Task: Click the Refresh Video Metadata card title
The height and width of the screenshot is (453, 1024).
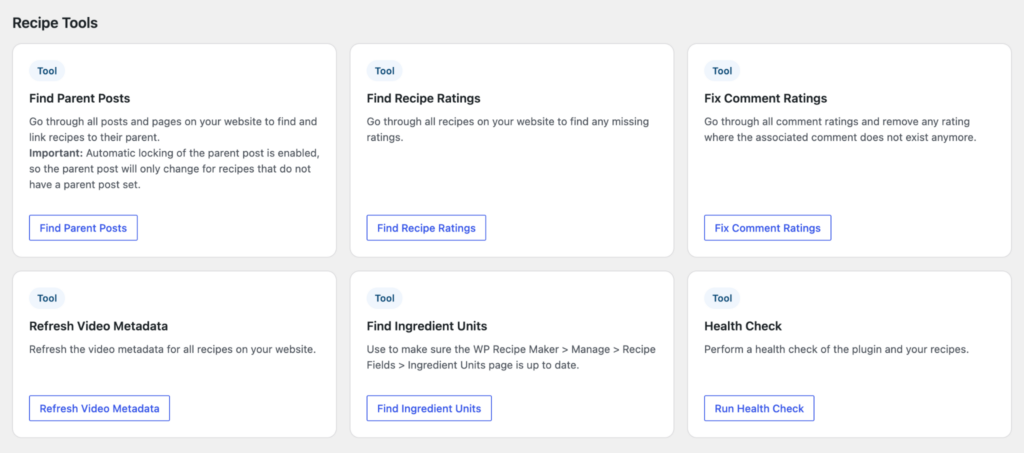Action: pos(99,326)
